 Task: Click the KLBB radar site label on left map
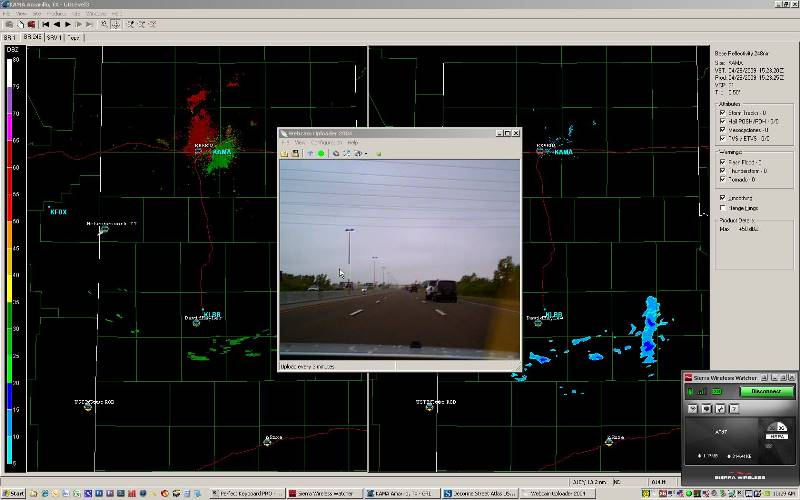(x=212, y=315)
